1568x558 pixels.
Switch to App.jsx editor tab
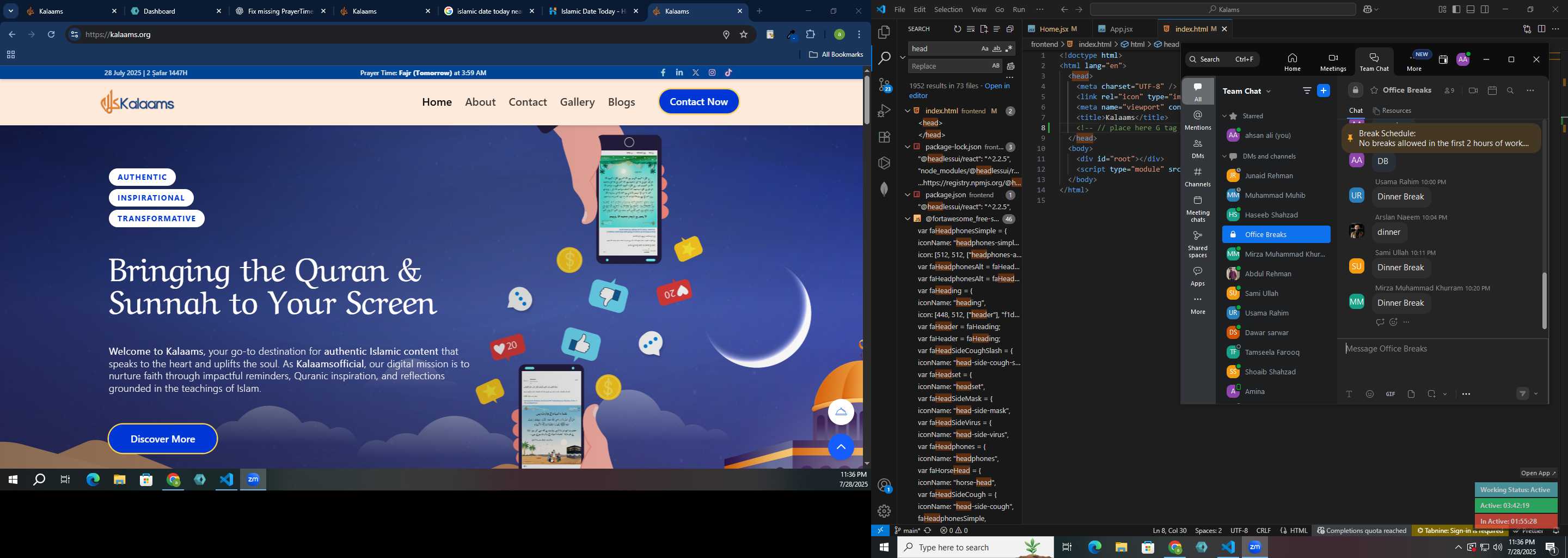pyautogui.click(x=1121, y=29)
